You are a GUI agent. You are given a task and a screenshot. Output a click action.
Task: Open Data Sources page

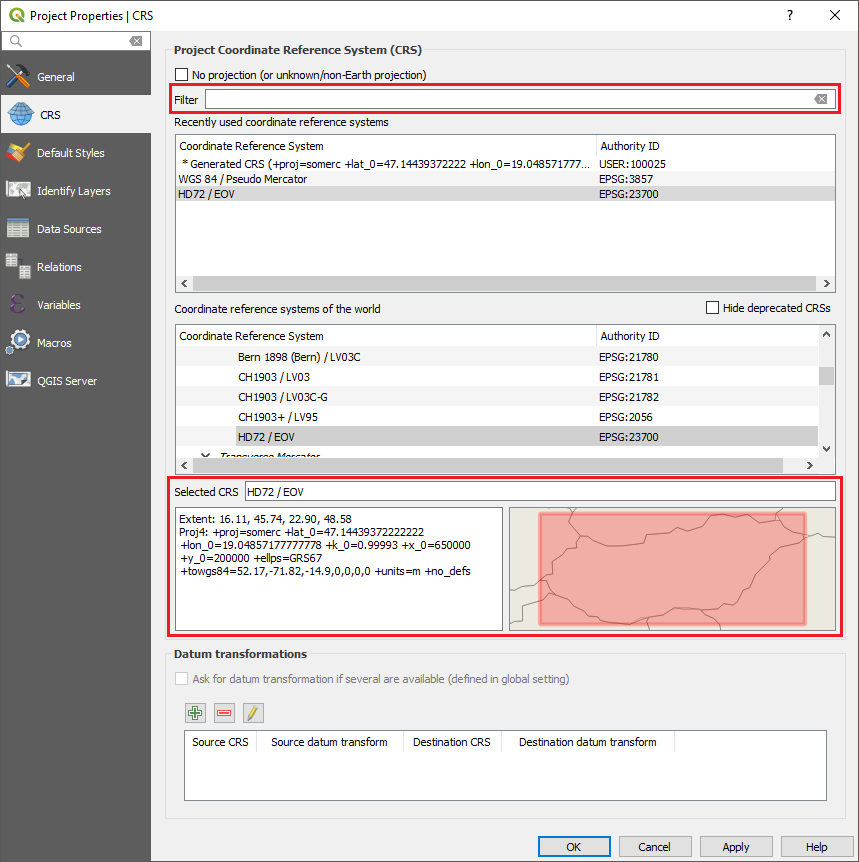point(76,229)
